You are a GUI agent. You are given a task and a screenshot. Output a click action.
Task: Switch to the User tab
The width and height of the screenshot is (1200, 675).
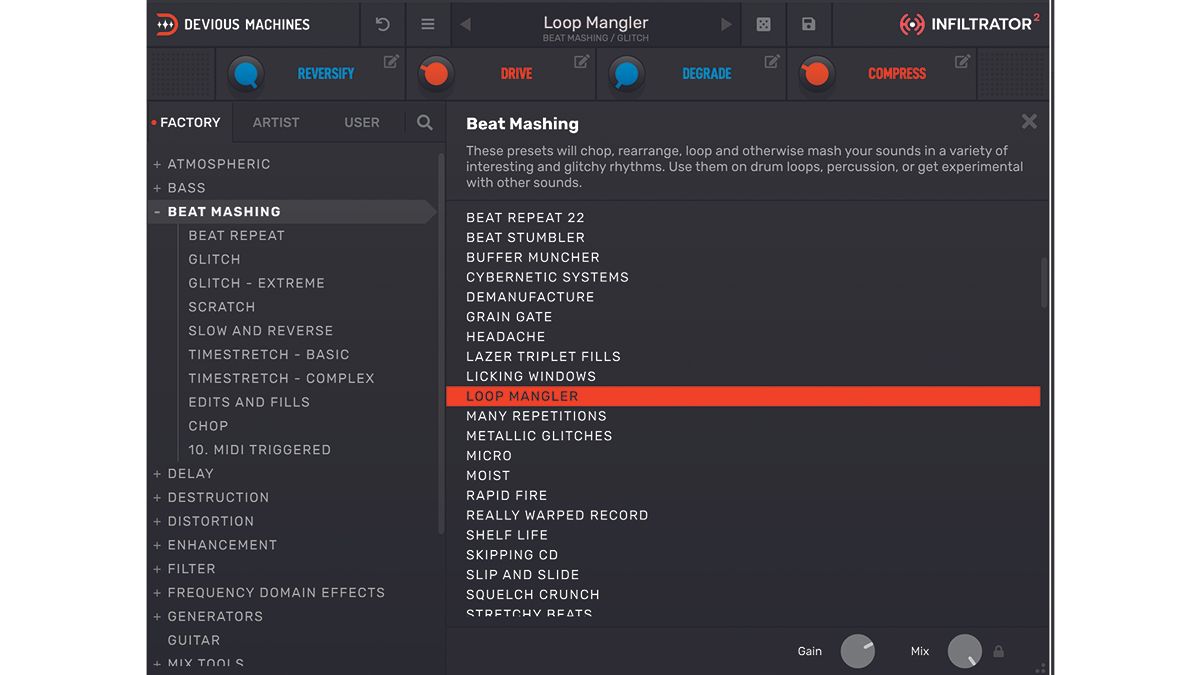[x=362, y=122]
